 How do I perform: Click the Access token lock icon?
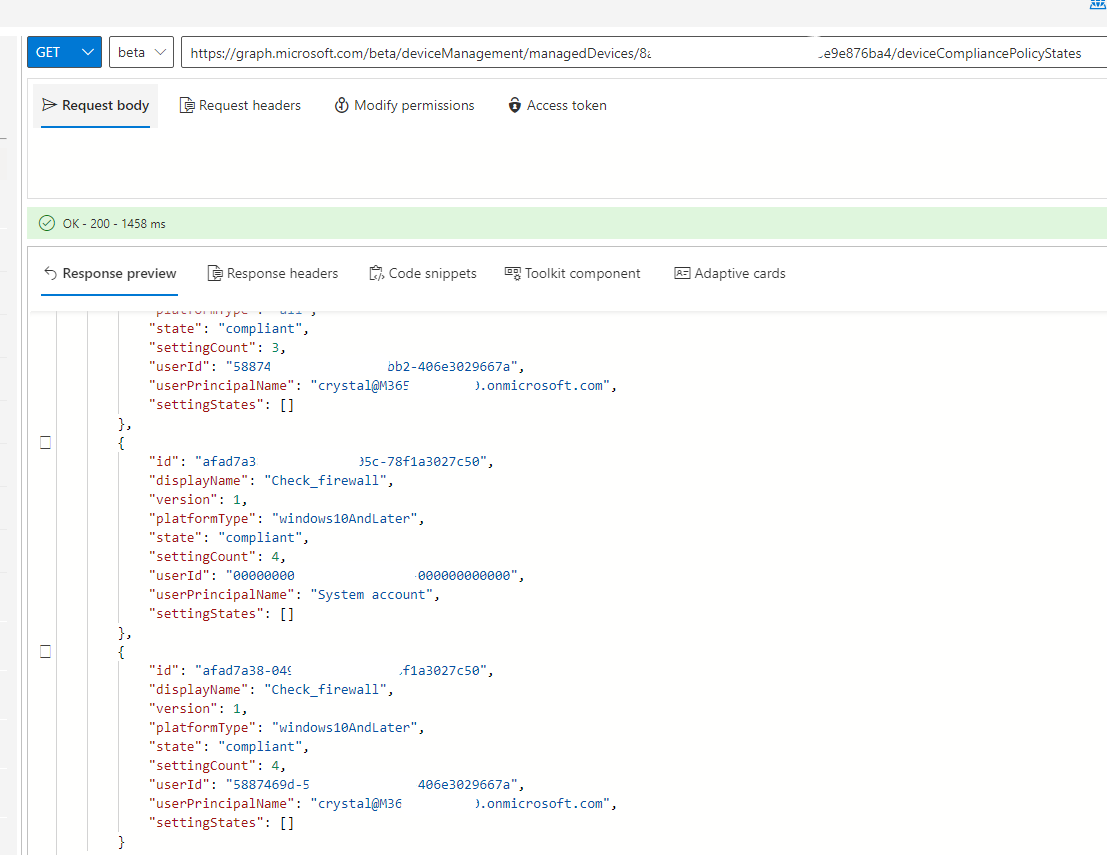[515, 105]
